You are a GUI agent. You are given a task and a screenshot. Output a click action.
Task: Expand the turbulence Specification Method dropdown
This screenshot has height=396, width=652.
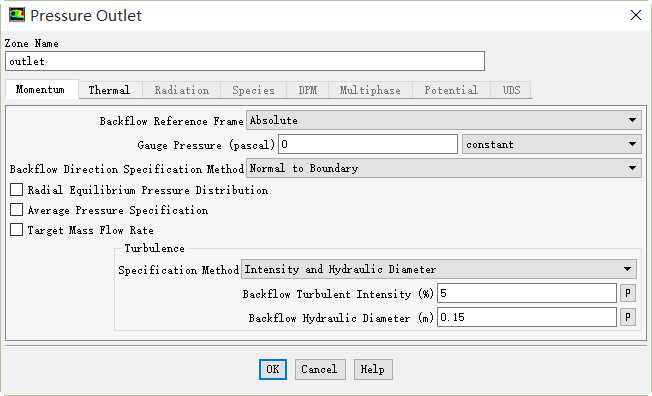(439, 270)
